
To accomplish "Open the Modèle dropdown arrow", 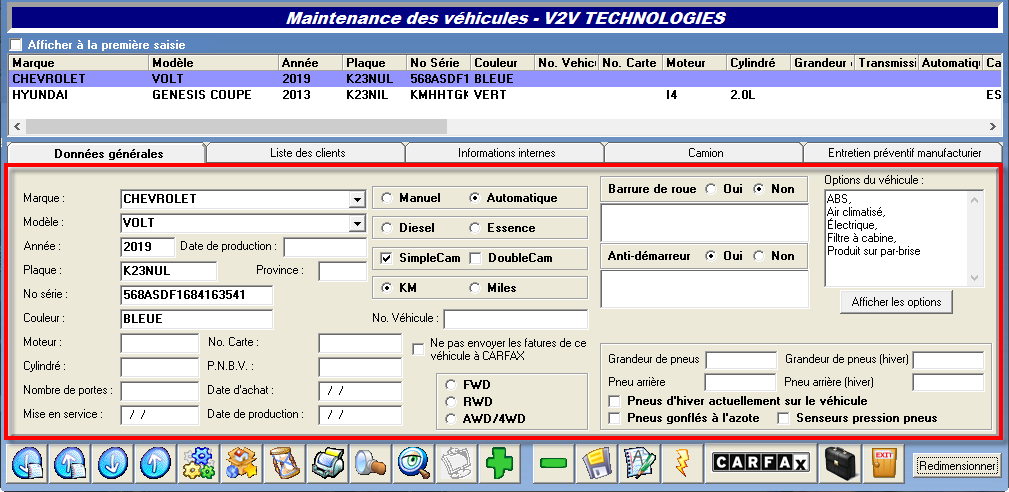I will 358,224.
